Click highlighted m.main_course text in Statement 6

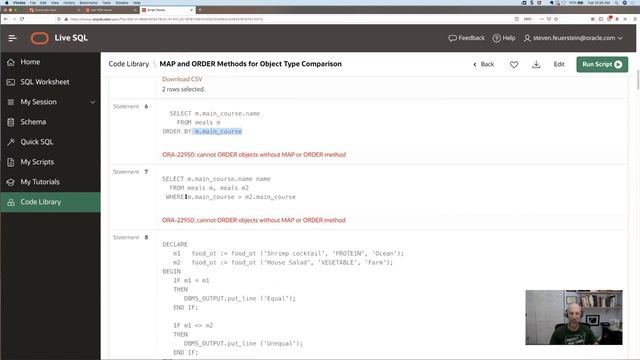(x=218, y=131)
